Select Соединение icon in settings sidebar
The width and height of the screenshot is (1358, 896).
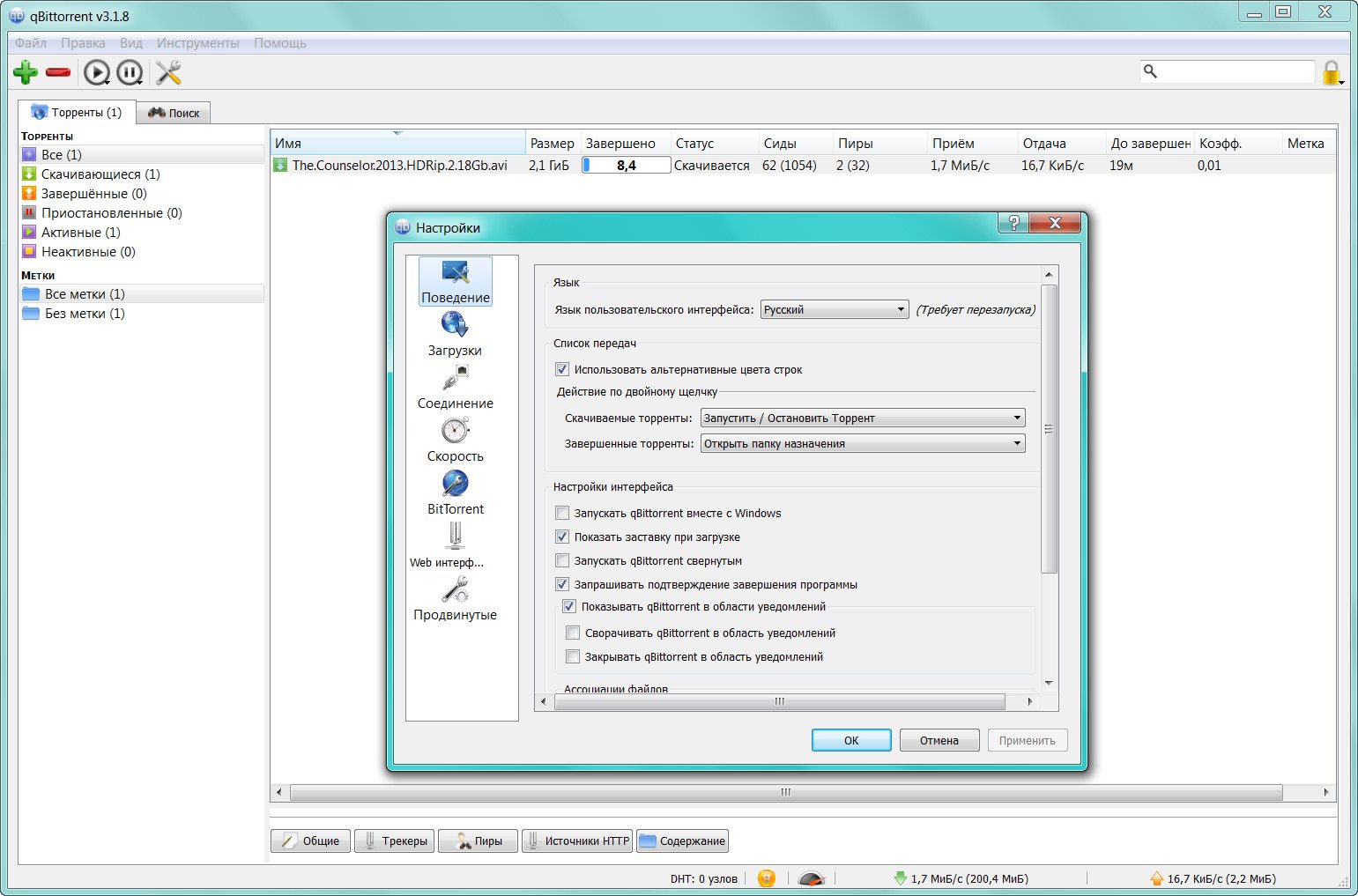(x=456, y=388)
